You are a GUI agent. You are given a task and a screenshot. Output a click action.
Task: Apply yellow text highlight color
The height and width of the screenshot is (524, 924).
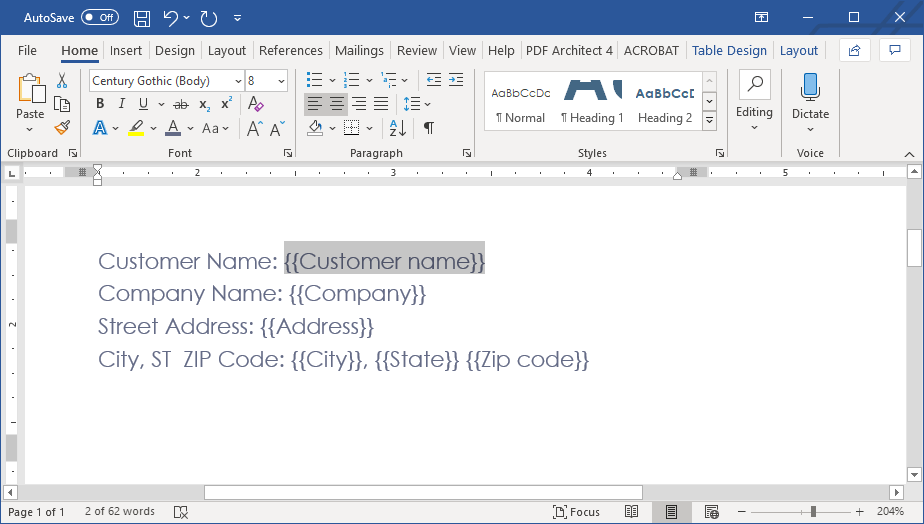click(x=136, y=128)
